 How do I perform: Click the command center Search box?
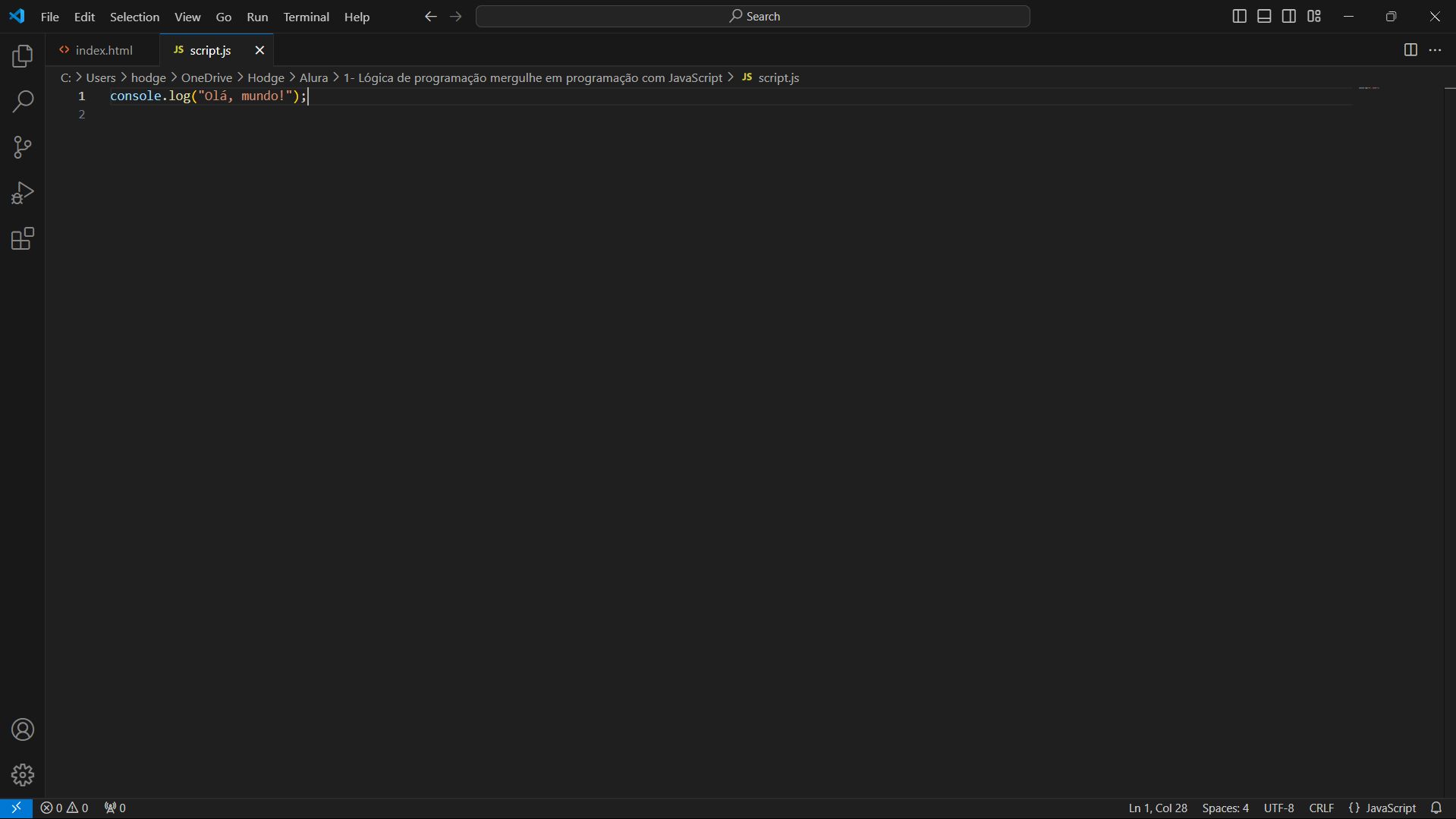point(753,17)
